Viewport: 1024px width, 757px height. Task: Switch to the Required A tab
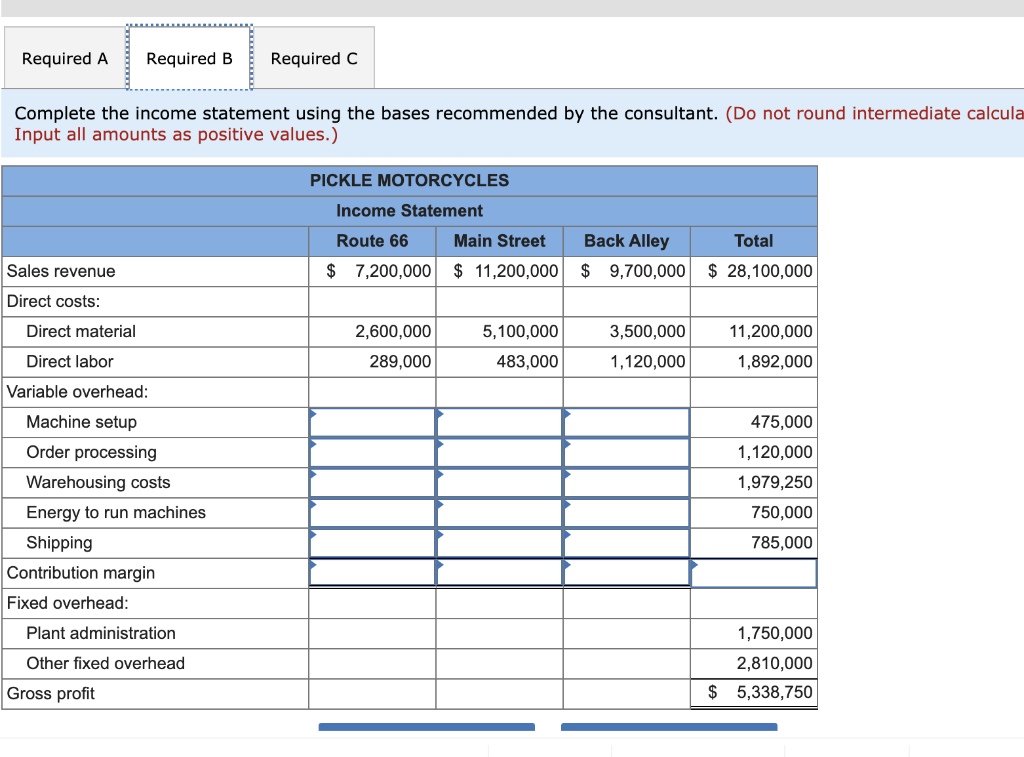tap(64, 58)
